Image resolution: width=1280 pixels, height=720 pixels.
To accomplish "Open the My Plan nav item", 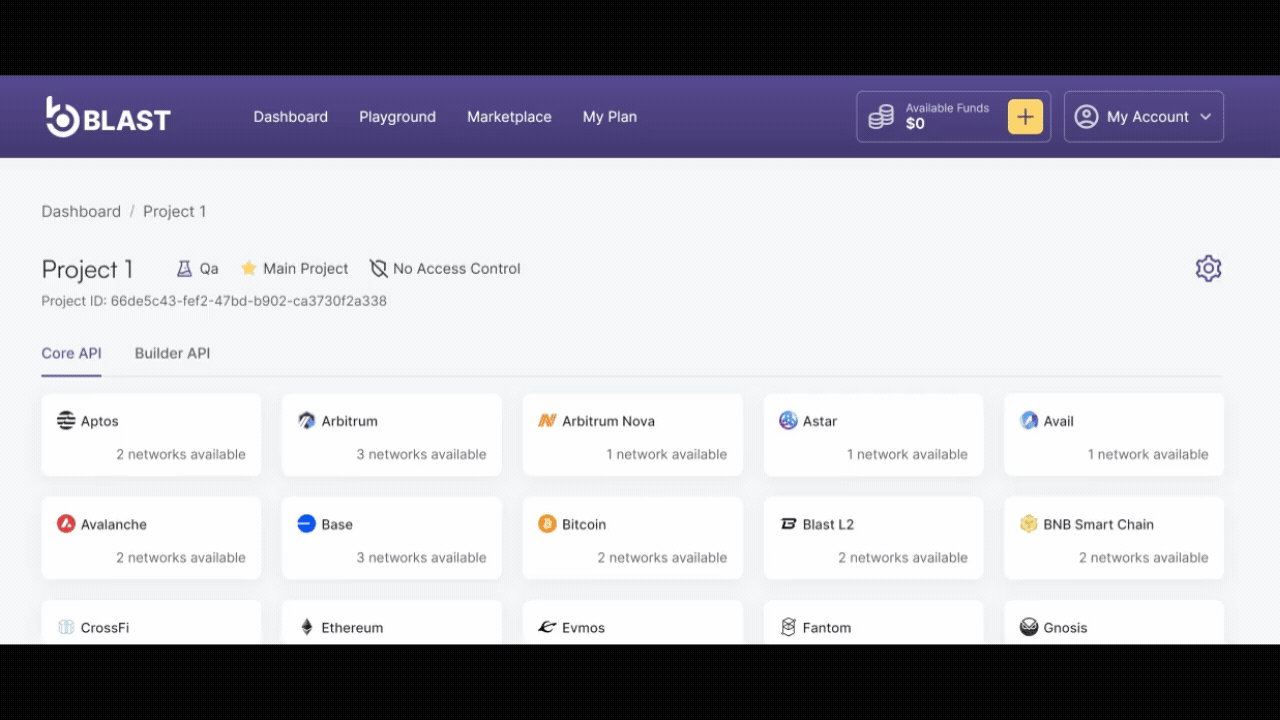I will pos(610,117).
